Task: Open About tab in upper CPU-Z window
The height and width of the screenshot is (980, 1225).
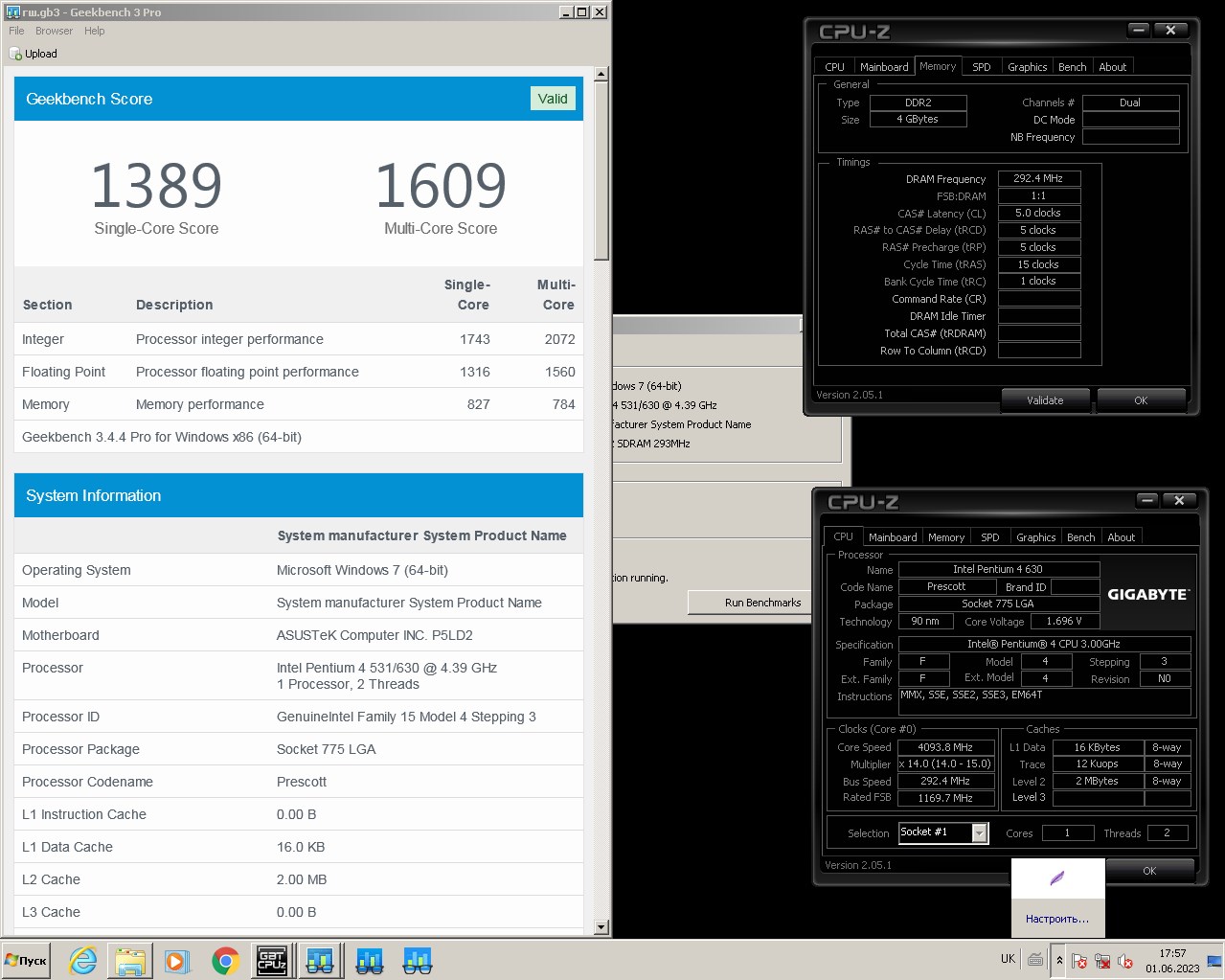Action: click(x=1112, y=67)
